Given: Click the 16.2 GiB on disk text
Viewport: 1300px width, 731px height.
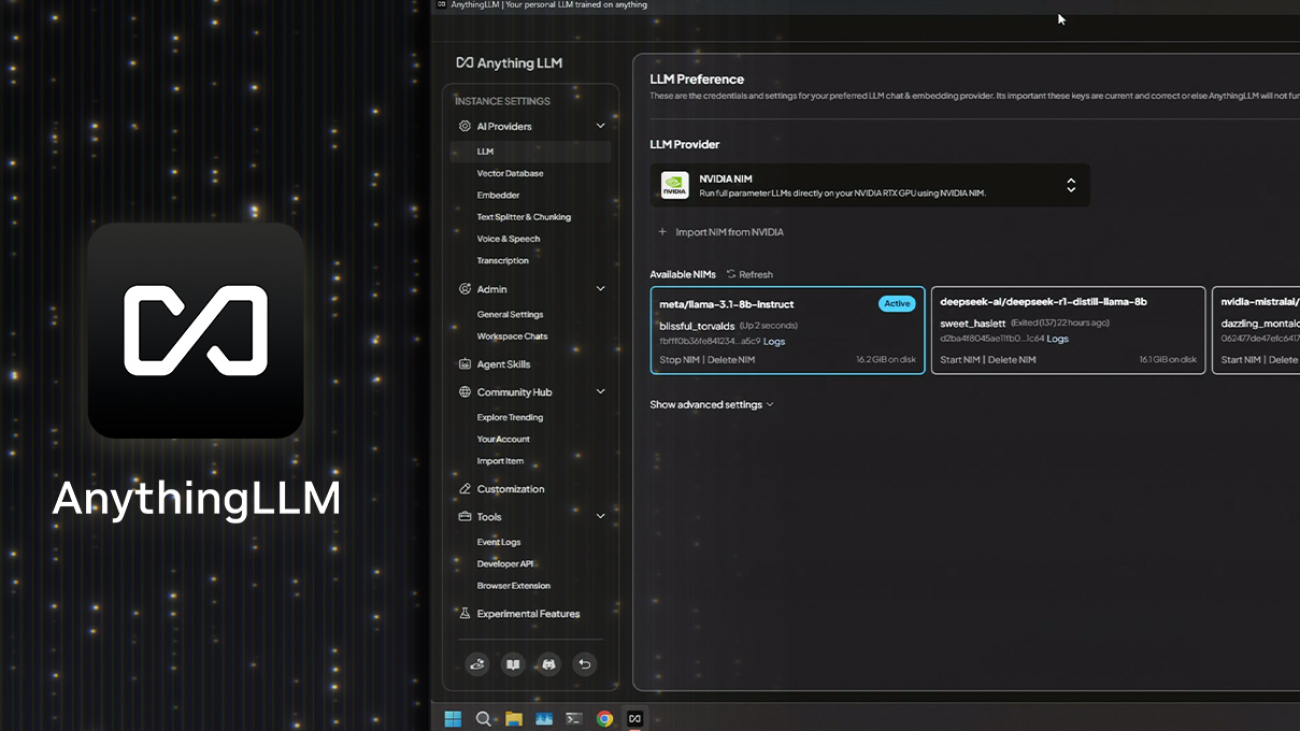Looking at the screenshot, I should (885, 360).
